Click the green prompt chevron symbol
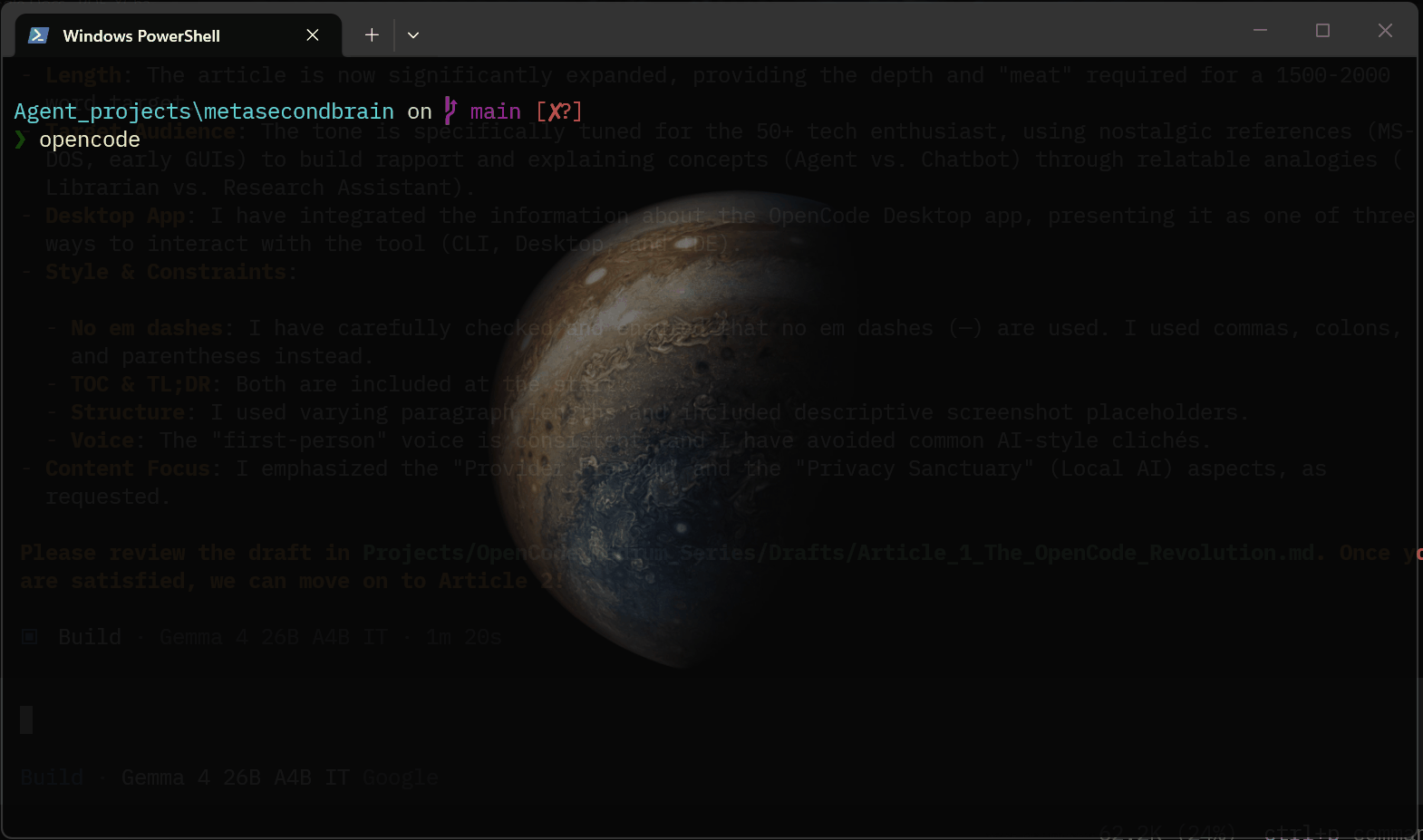 21,139
